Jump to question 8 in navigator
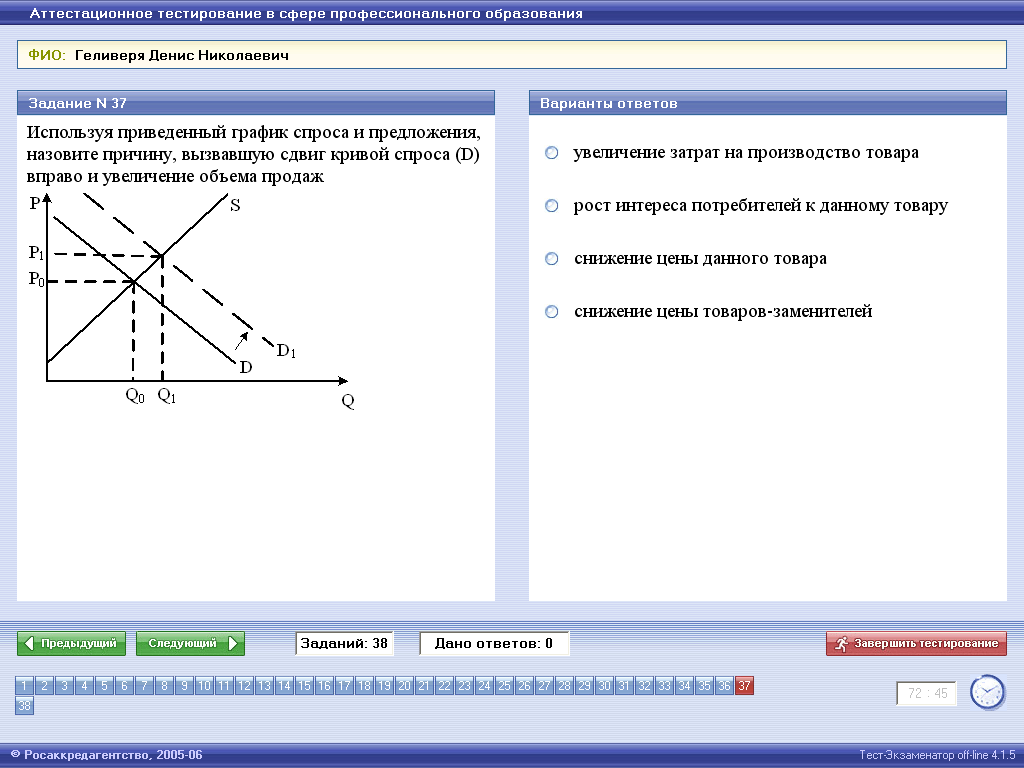This screenshot has height=768, width=1024. (165, 686)
